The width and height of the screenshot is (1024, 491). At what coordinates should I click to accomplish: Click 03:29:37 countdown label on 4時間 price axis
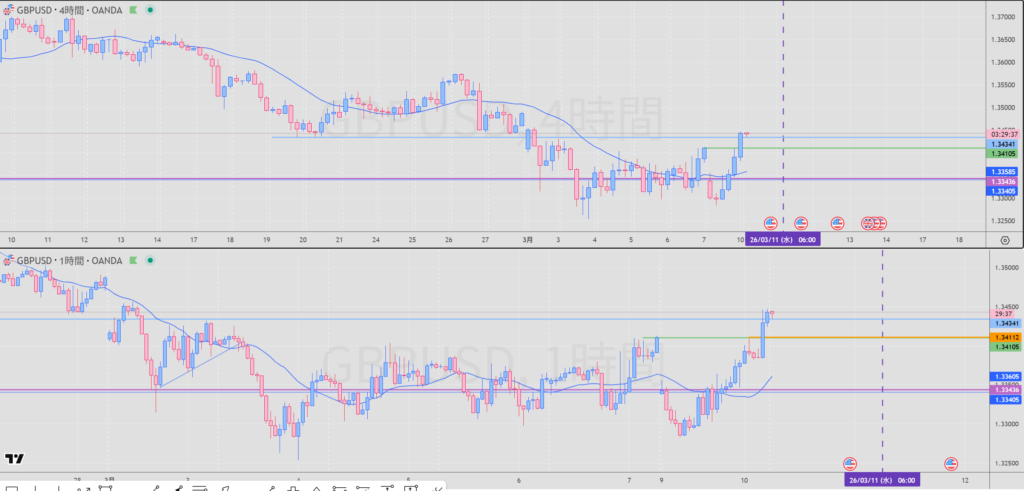coord(1003,134)
